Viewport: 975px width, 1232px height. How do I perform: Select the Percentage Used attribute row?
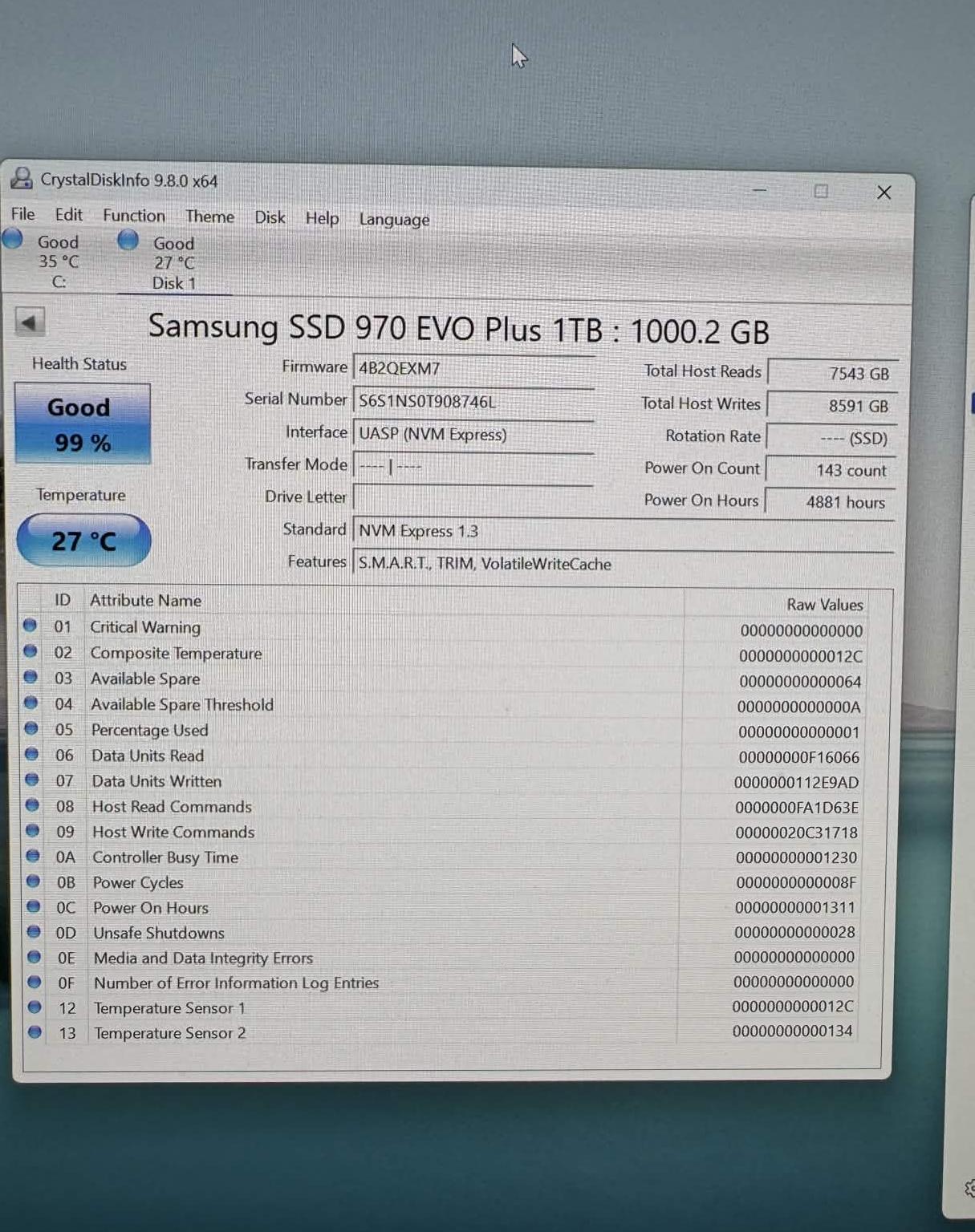tap(444, 731)
